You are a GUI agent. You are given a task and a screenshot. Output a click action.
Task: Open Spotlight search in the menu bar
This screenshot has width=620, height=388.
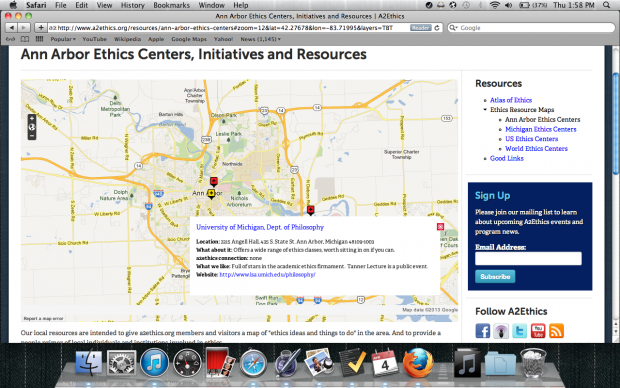pyautogui.click(x=607, y=5)
